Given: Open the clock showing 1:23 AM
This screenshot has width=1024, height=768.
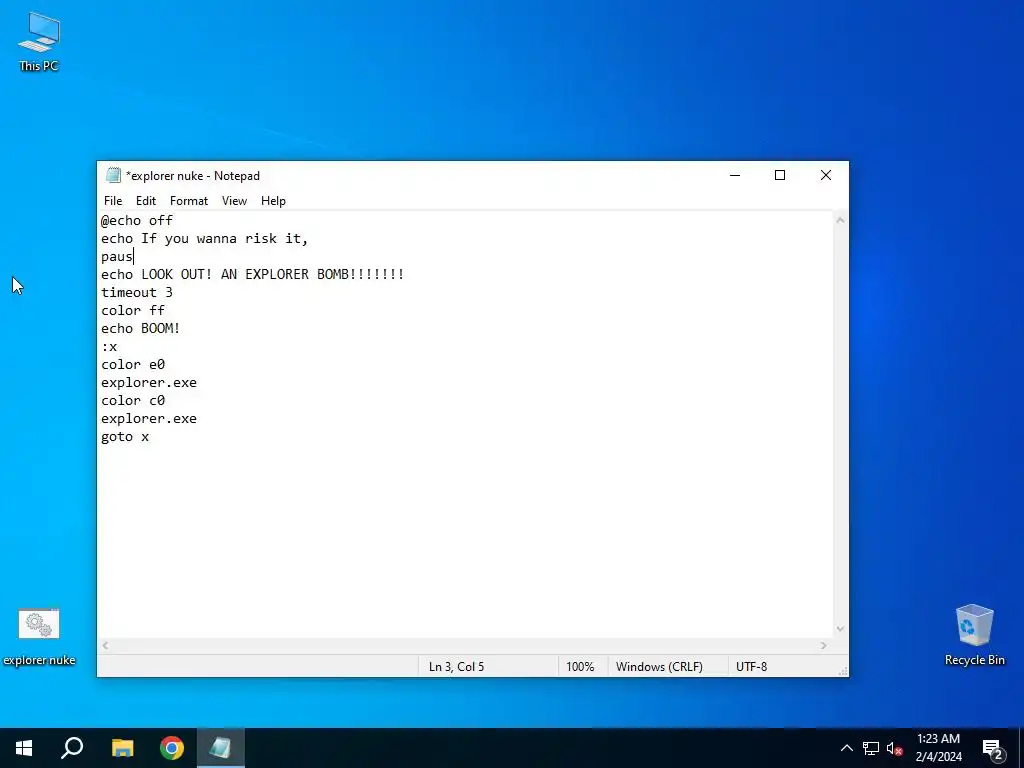Looking at the screenshot, I should (x=938, y=748).
